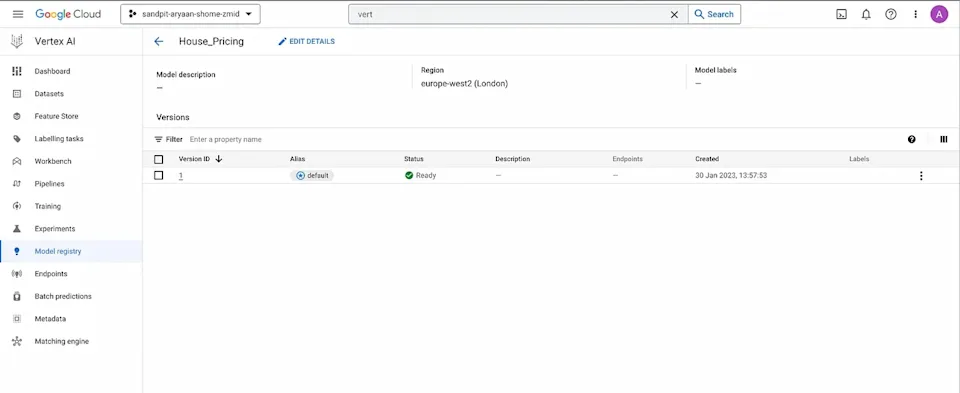
Task: Open the help question mark menu
Action: point(891,14)
